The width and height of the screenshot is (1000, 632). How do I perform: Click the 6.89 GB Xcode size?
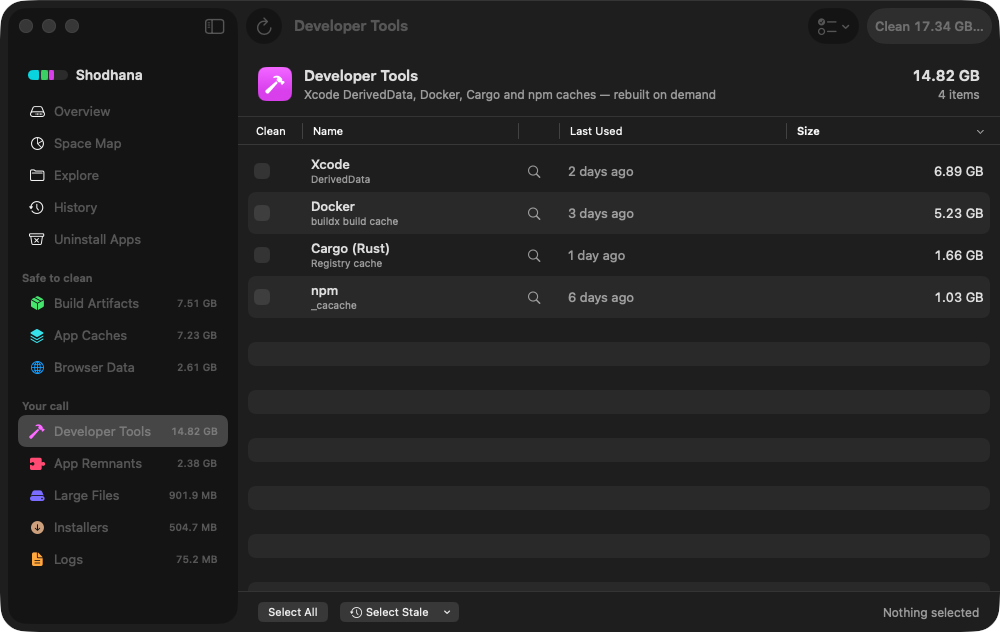[x=958, y=172]
